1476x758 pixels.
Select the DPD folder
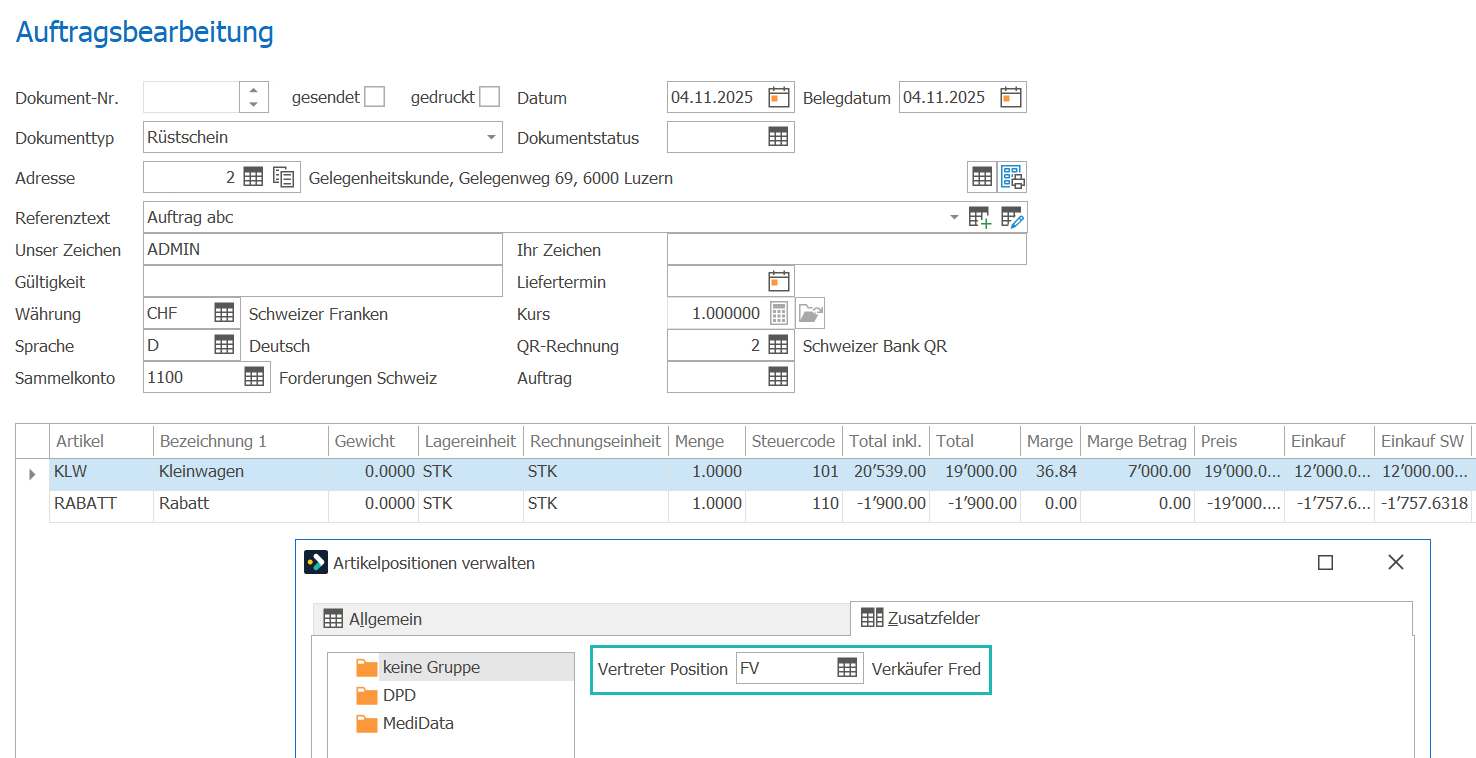tap(386, 695)
